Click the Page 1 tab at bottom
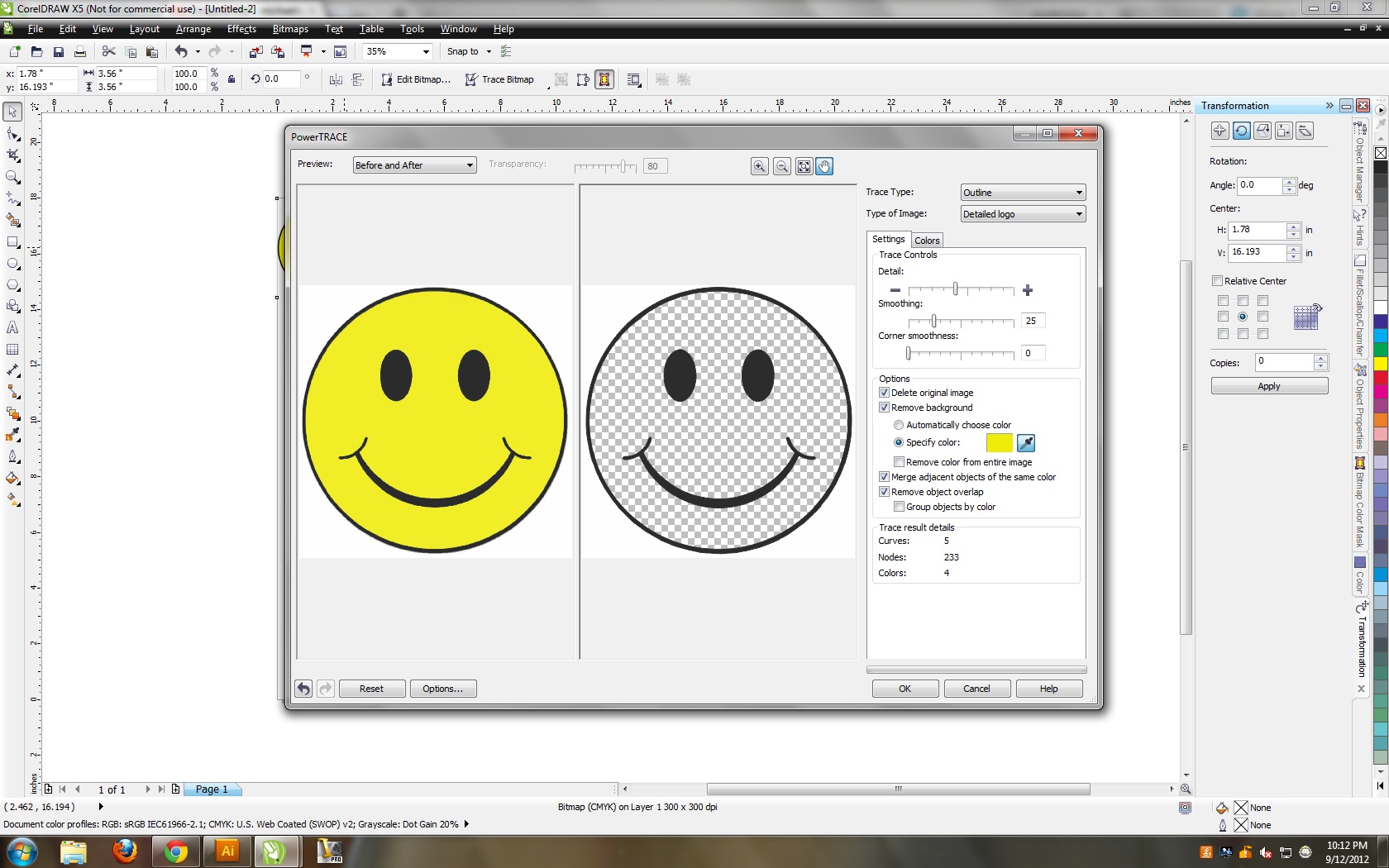The height and width of the screenshot is (868, 1389). (x=212, y=789)
